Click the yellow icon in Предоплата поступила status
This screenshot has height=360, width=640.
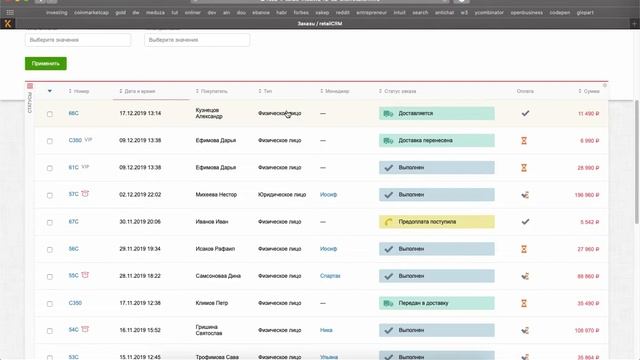pos(388,222)
